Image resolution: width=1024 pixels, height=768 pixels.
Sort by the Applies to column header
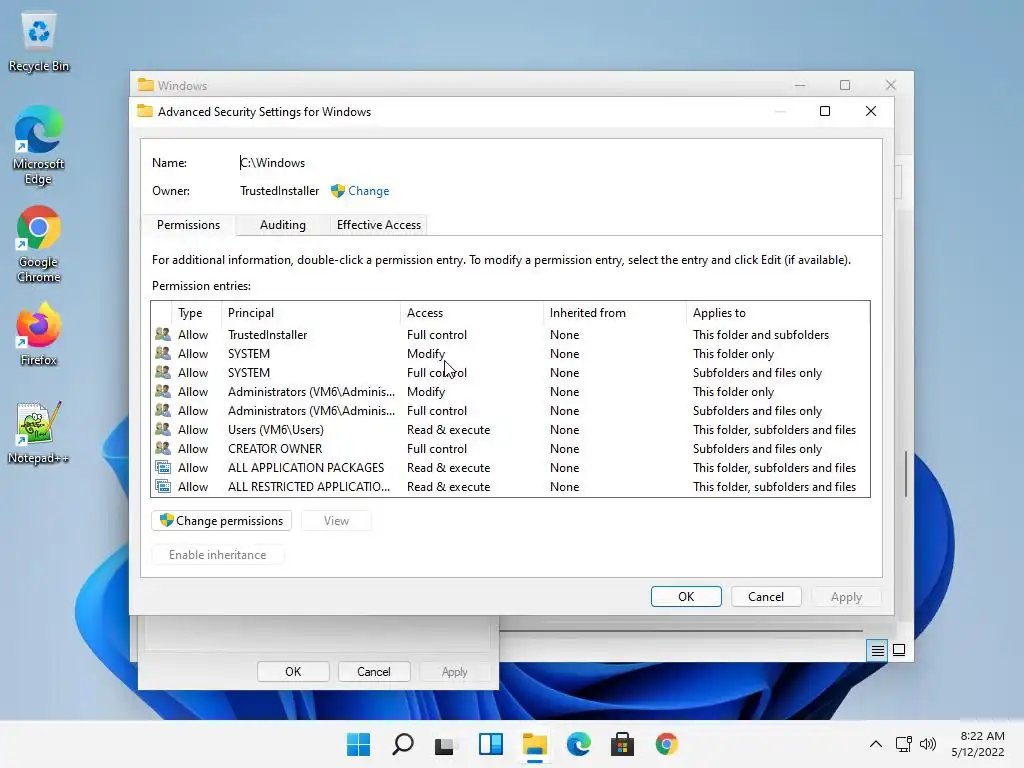coord(778,313)
